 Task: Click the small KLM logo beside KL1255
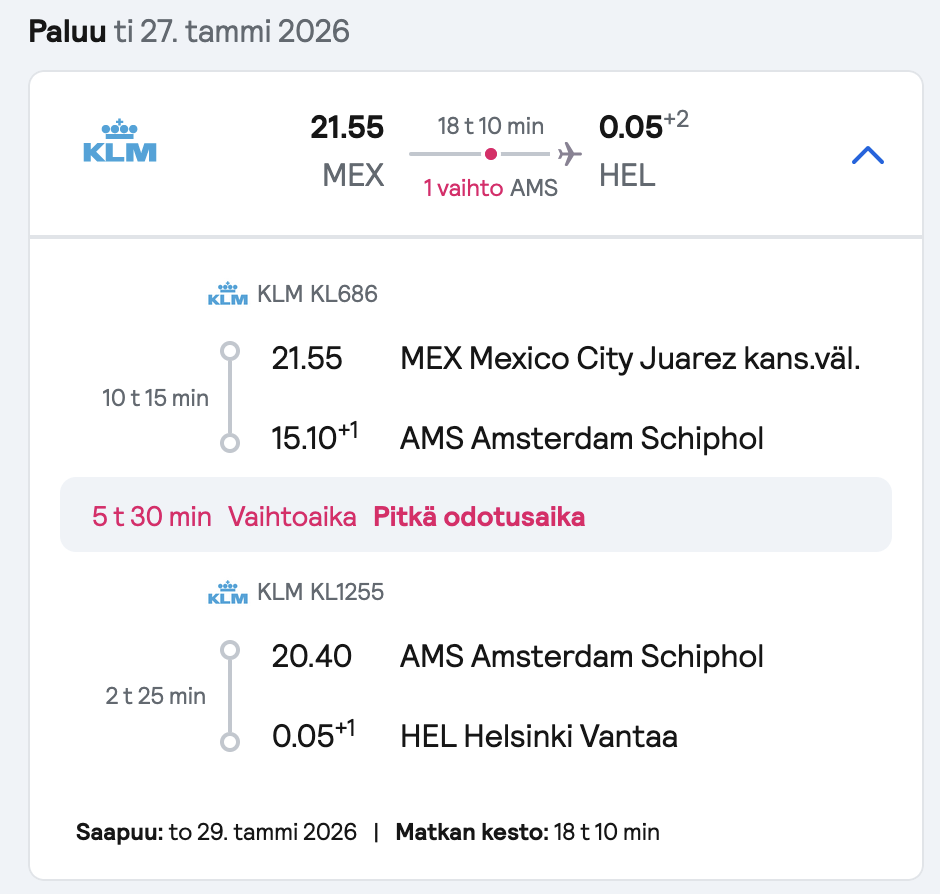click(228, 592)
